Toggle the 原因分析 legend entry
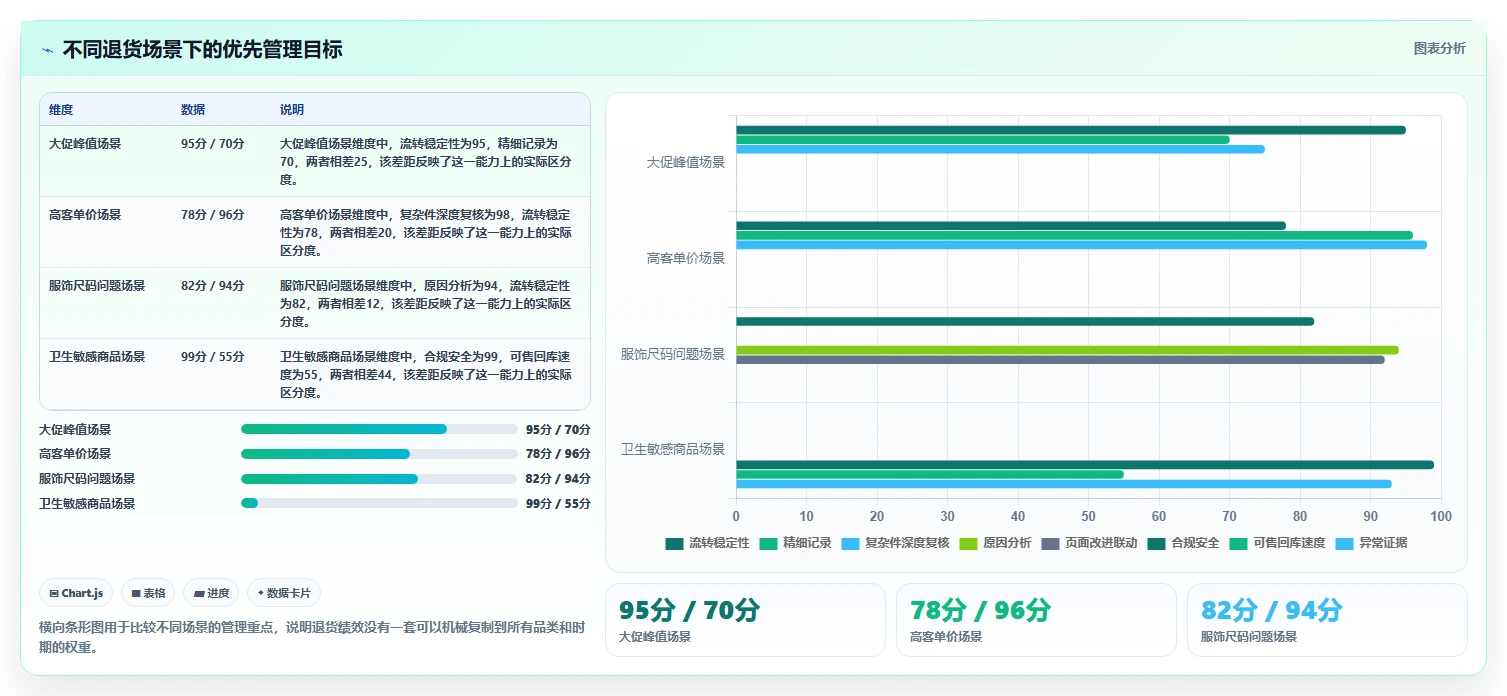Screen dimensions: 1507x696 995,543
